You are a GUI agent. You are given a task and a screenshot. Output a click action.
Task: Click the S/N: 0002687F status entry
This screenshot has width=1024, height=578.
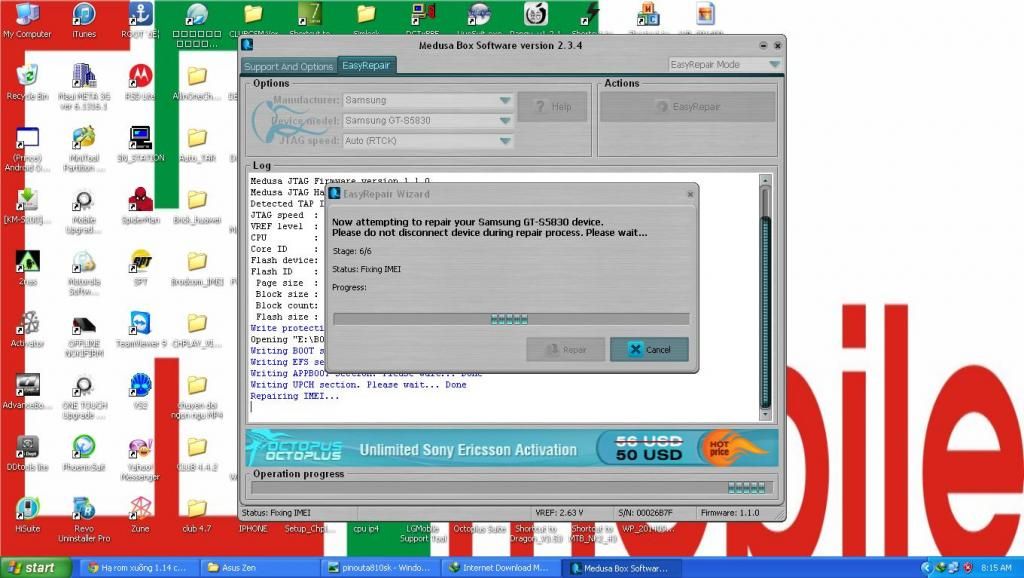click(x=645, y=513)
